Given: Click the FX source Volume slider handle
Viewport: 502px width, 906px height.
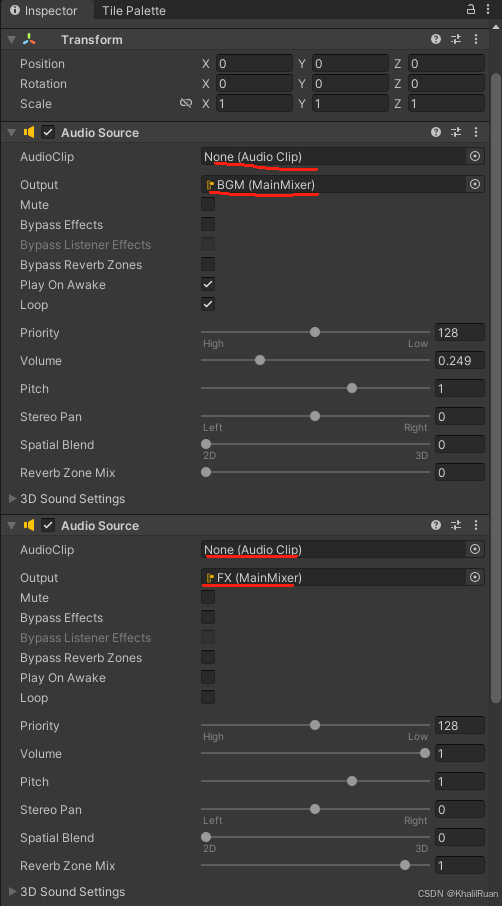Looking at the screenshot, I should [x=425, y=753].
